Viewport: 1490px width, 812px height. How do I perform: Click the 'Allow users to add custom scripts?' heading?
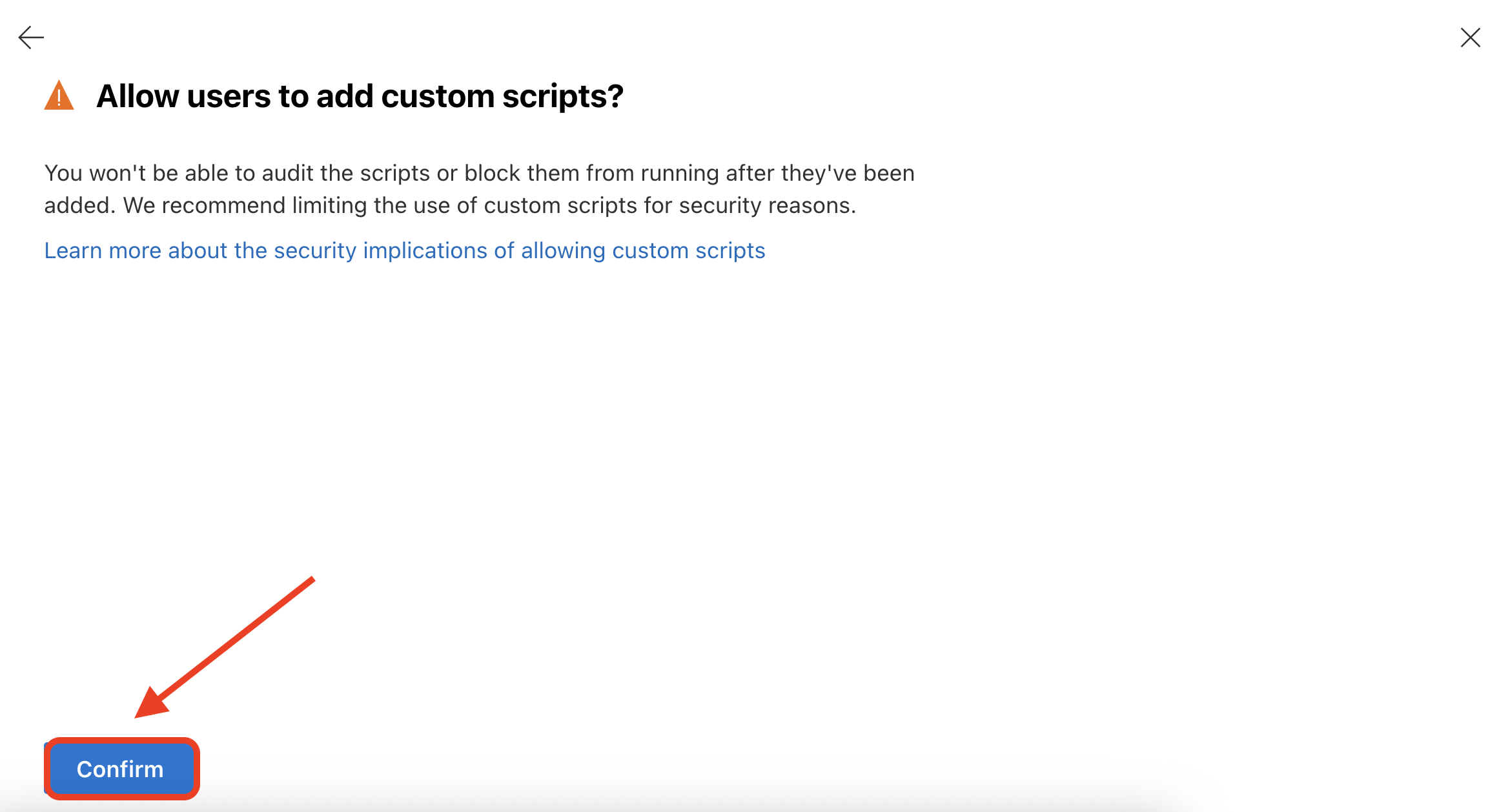(x=360, y=96)
